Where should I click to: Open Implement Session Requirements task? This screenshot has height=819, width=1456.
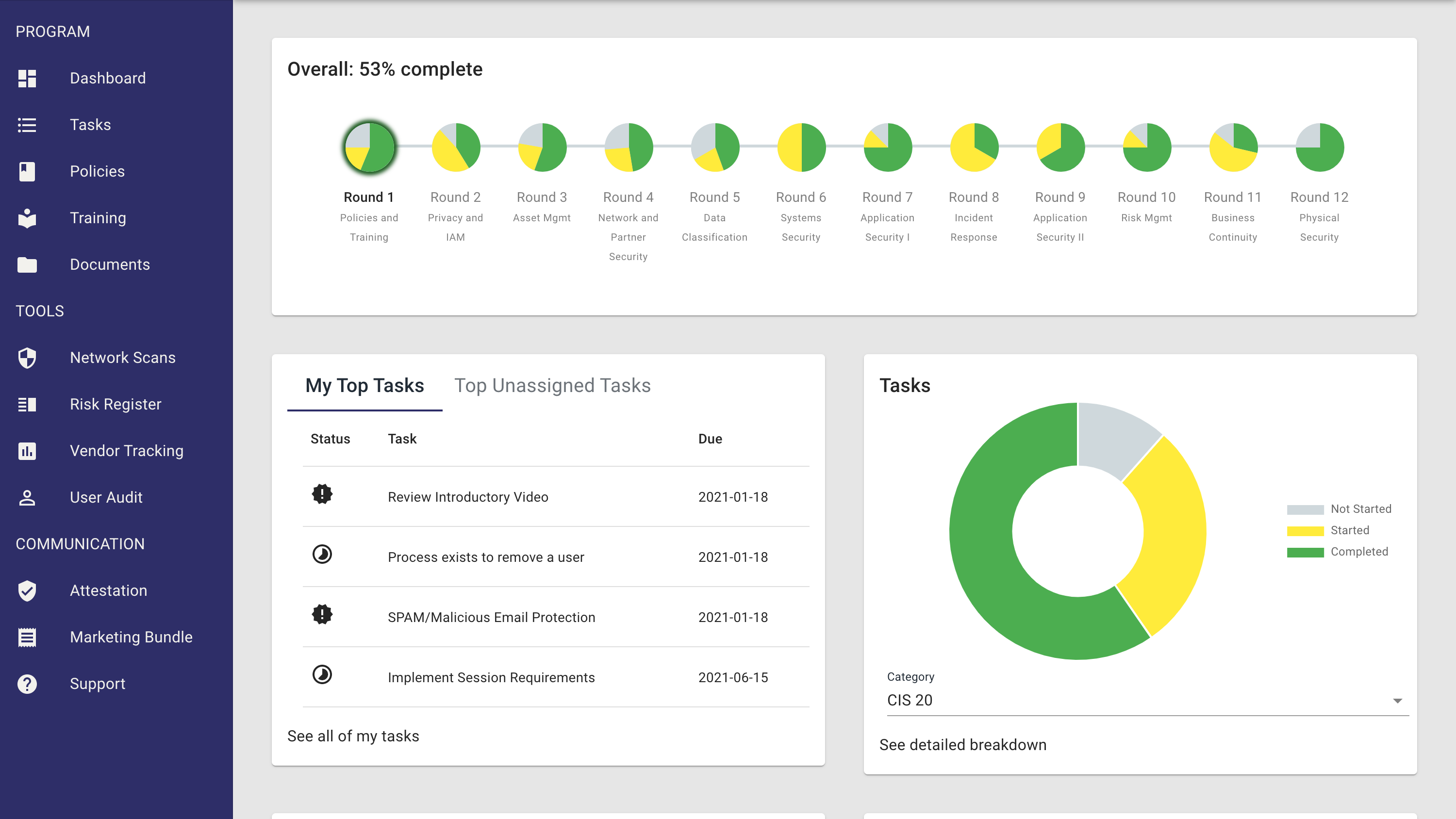pos(491,678)
